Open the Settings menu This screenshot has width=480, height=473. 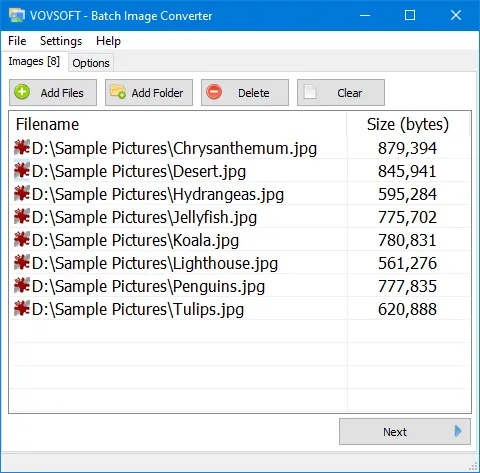coord(61,41)
